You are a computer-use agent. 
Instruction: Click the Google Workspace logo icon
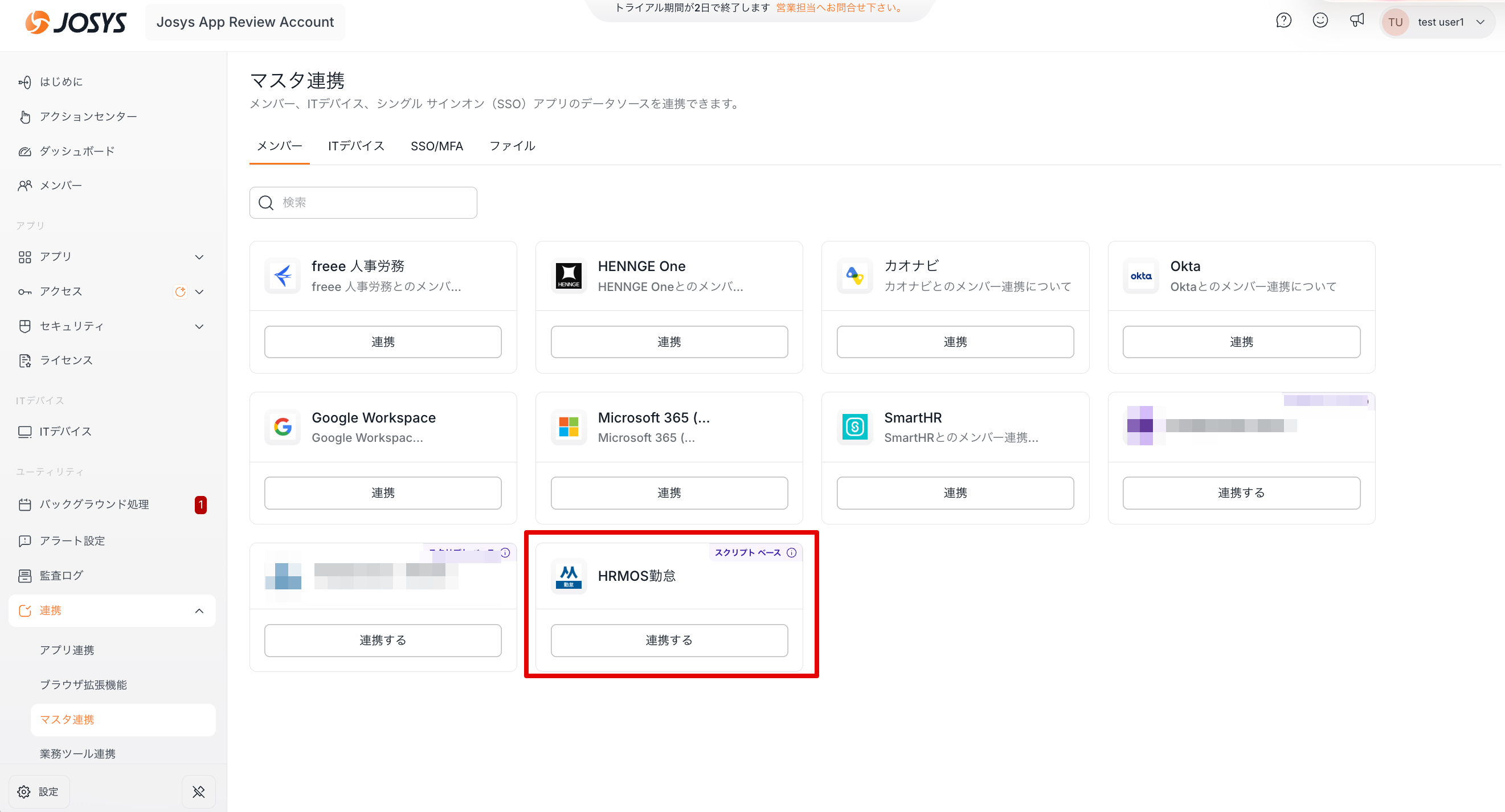pos(283,427)
